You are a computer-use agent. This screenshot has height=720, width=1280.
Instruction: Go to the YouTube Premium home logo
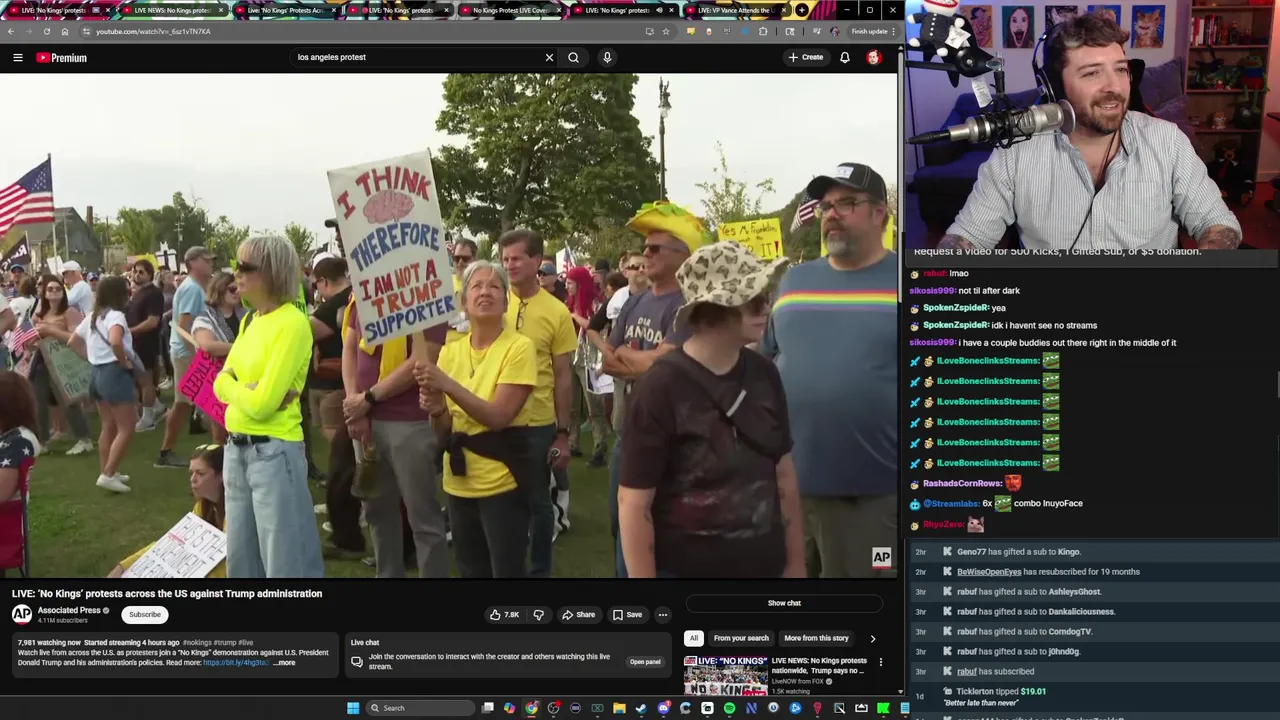(62, 58)
